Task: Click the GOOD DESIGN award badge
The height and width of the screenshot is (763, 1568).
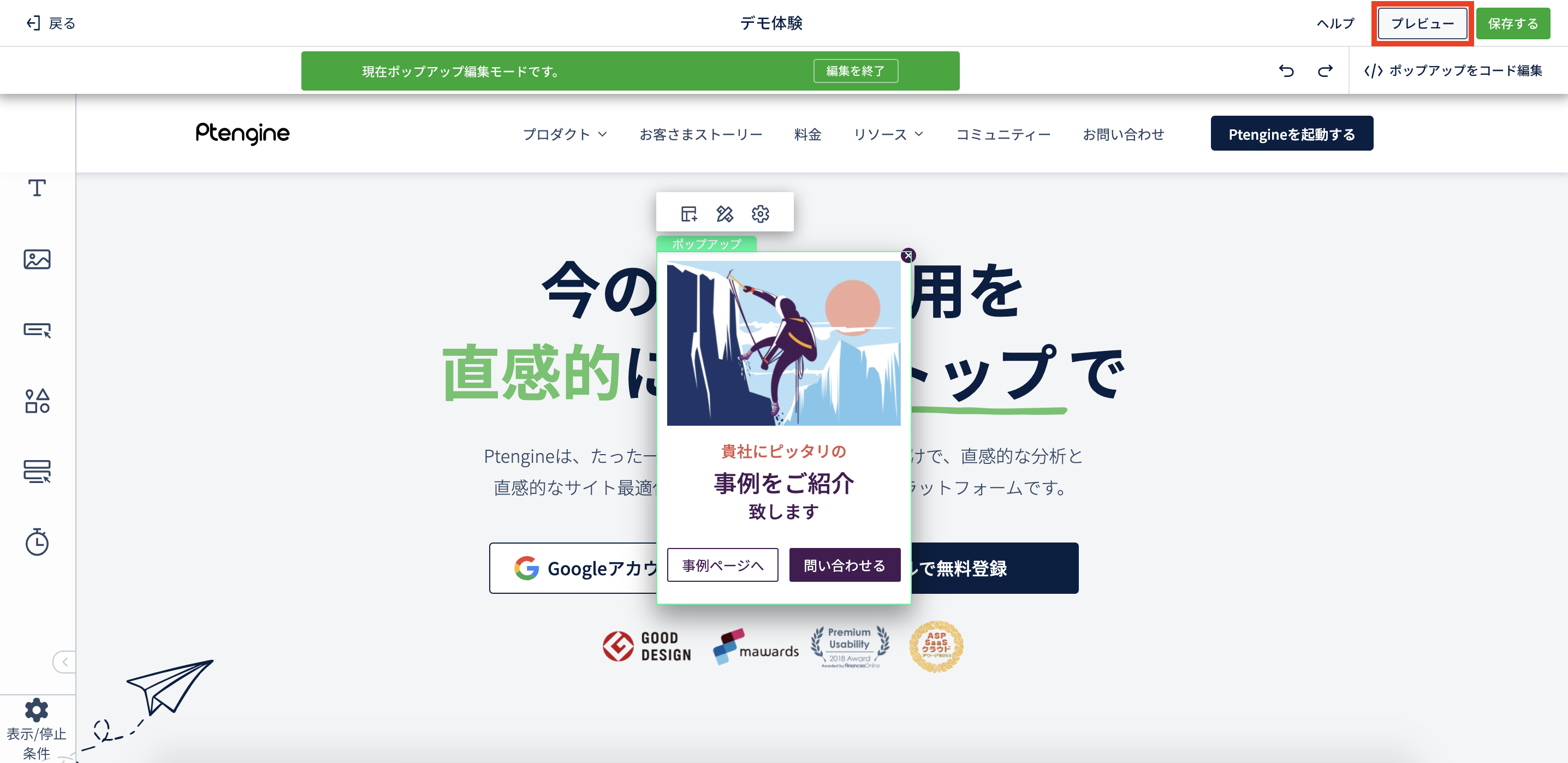Action: [647, 646]
